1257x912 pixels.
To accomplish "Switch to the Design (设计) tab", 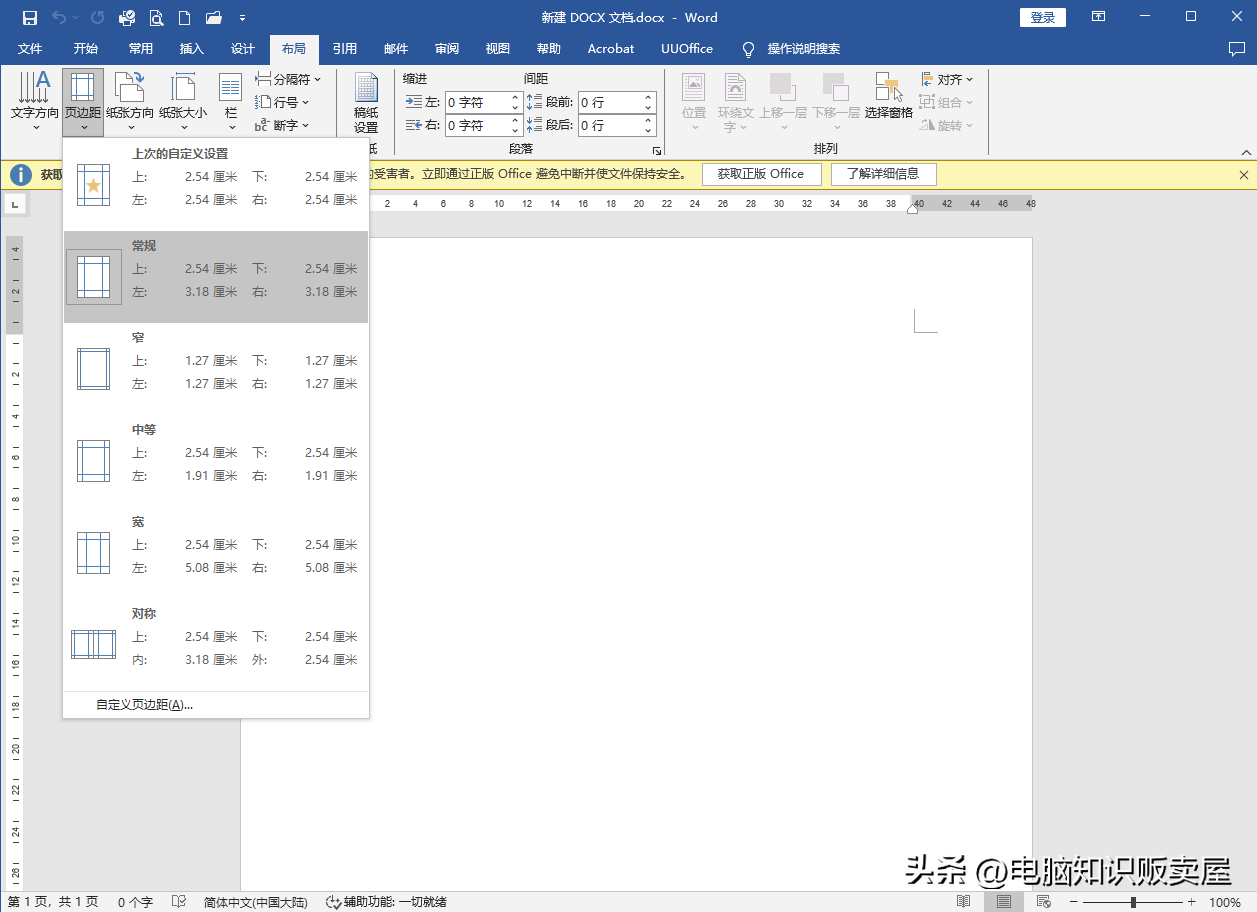I will click(243, 49).
